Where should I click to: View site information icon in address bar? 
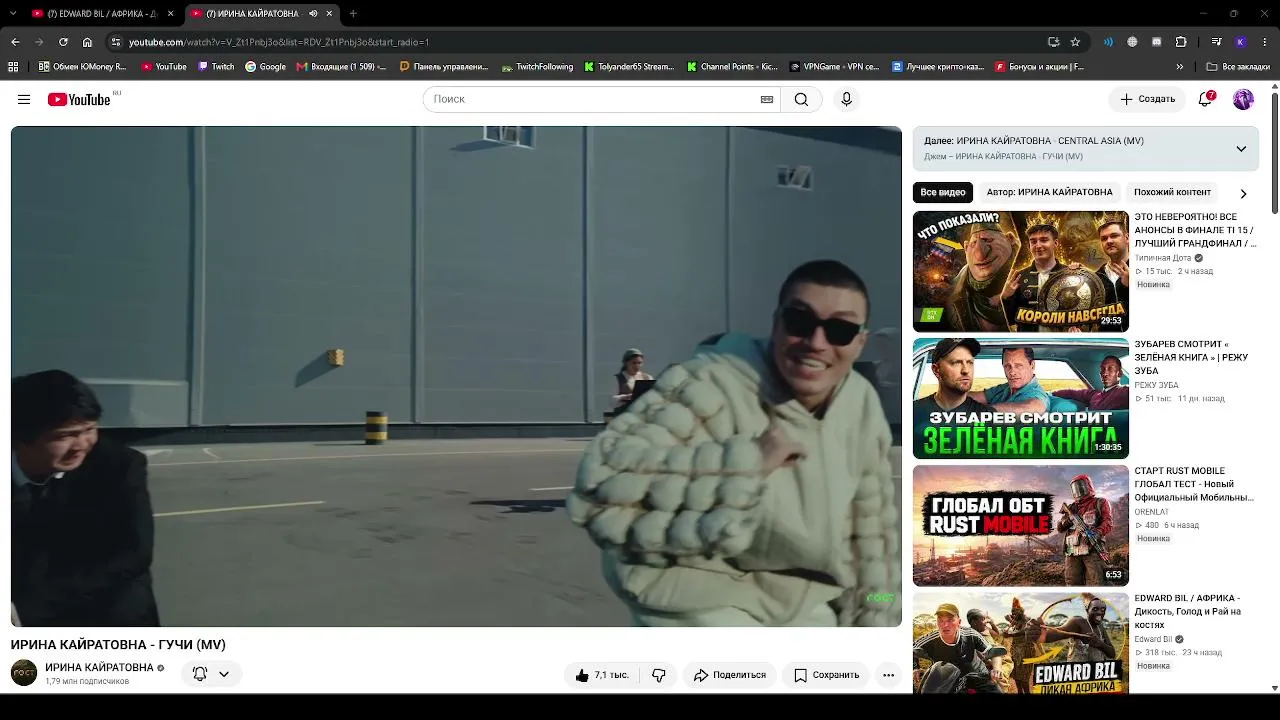(x=116, y=42)
